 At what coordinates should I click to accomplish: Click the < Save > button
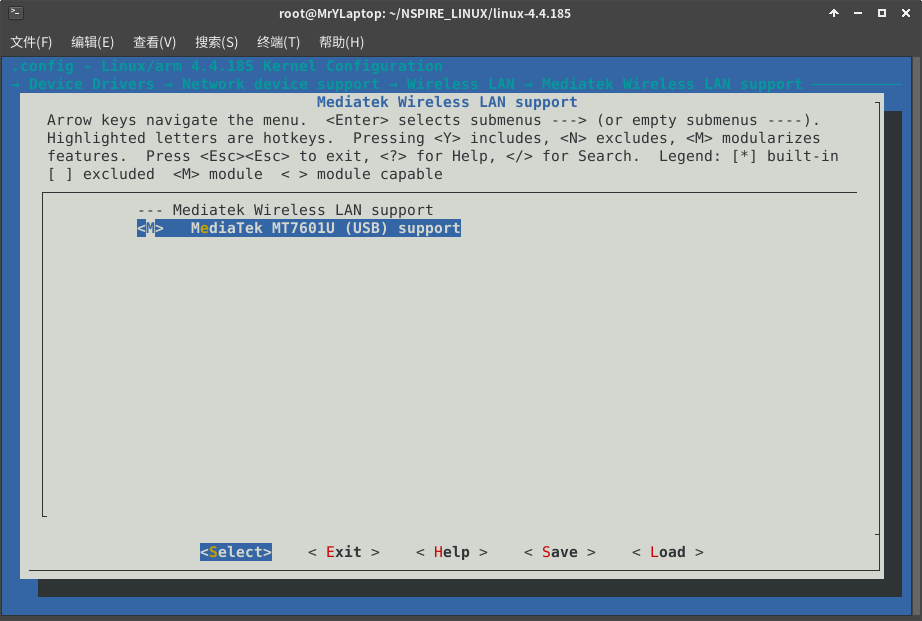(x=560, y=552)
